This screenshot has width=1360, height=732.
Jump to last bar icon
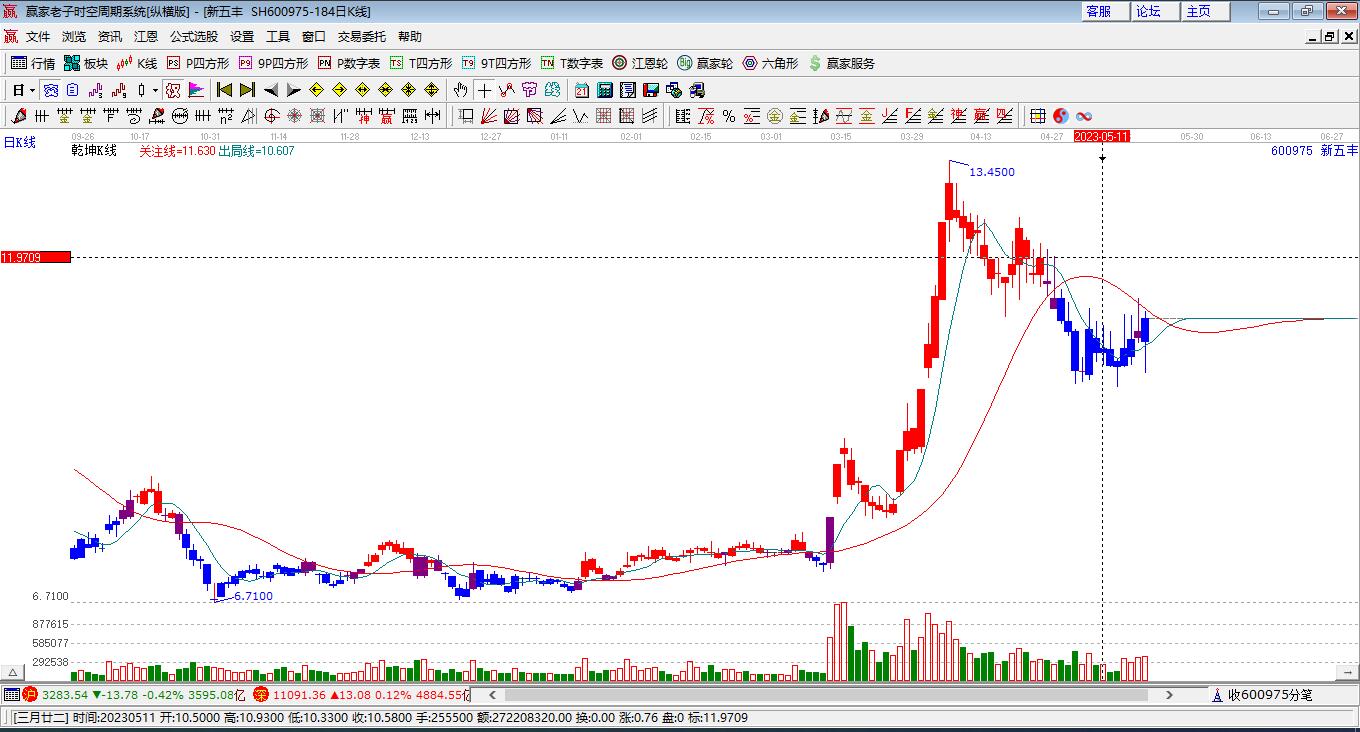[x=247, y=90]
